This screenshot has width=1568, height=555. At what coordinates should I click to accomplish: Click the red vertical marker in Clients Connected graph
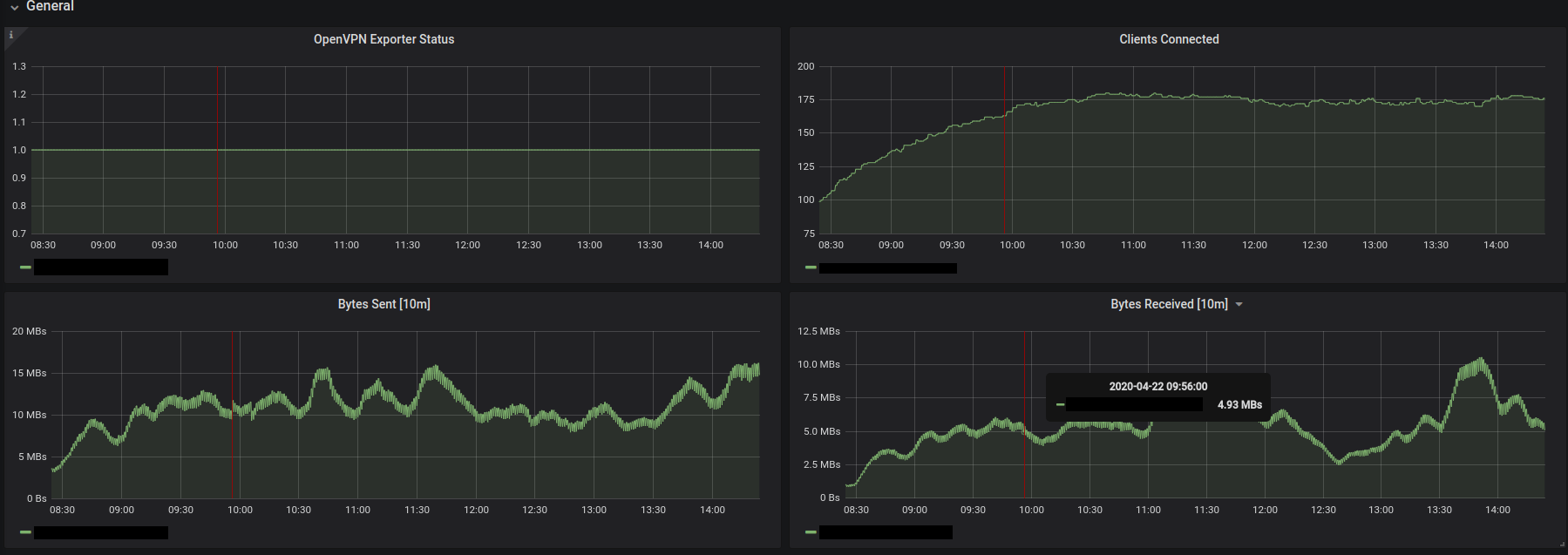[x=1004, y=150]
